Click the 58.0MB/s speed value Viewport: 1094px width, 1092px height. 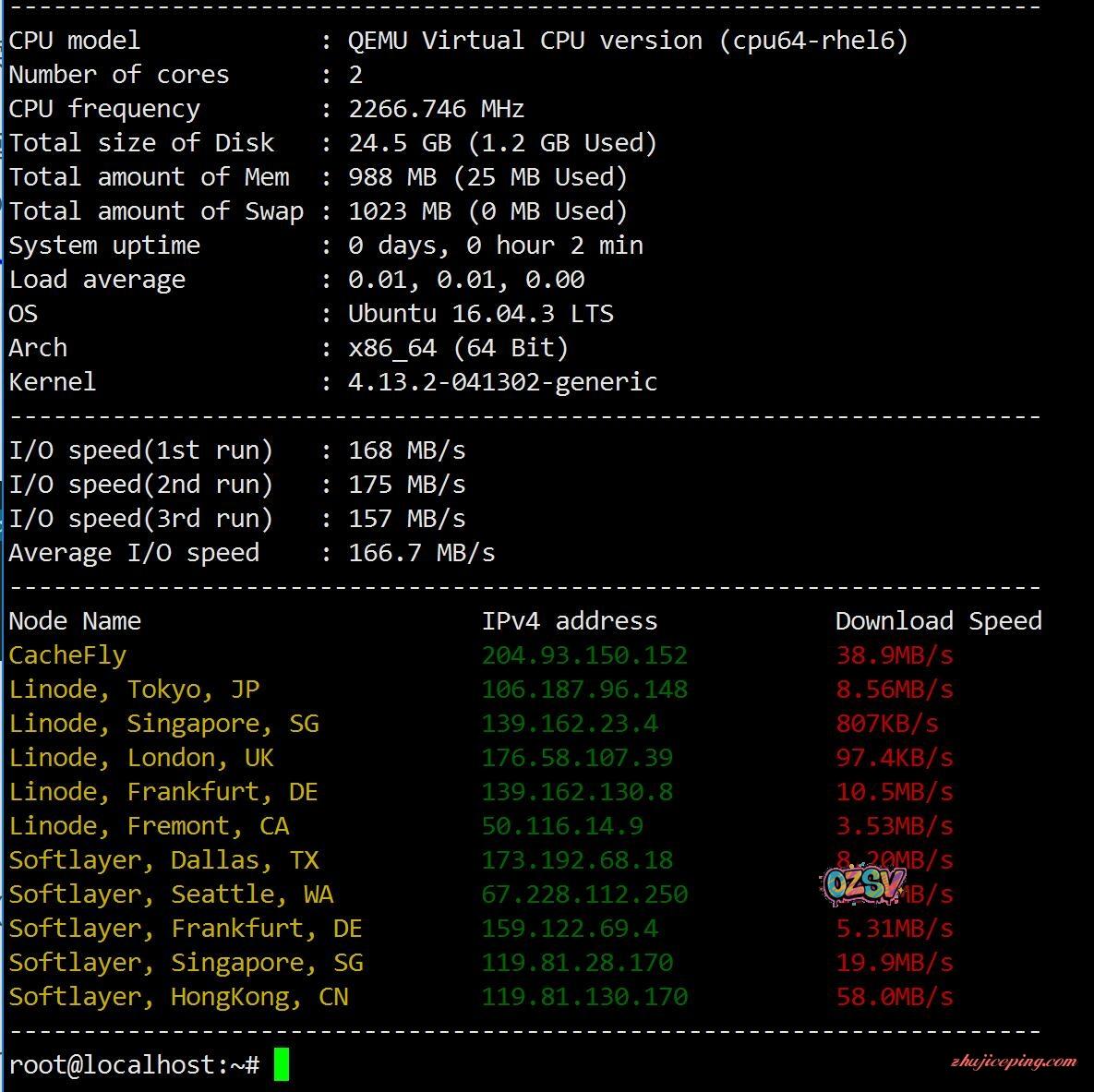[894, 997]
